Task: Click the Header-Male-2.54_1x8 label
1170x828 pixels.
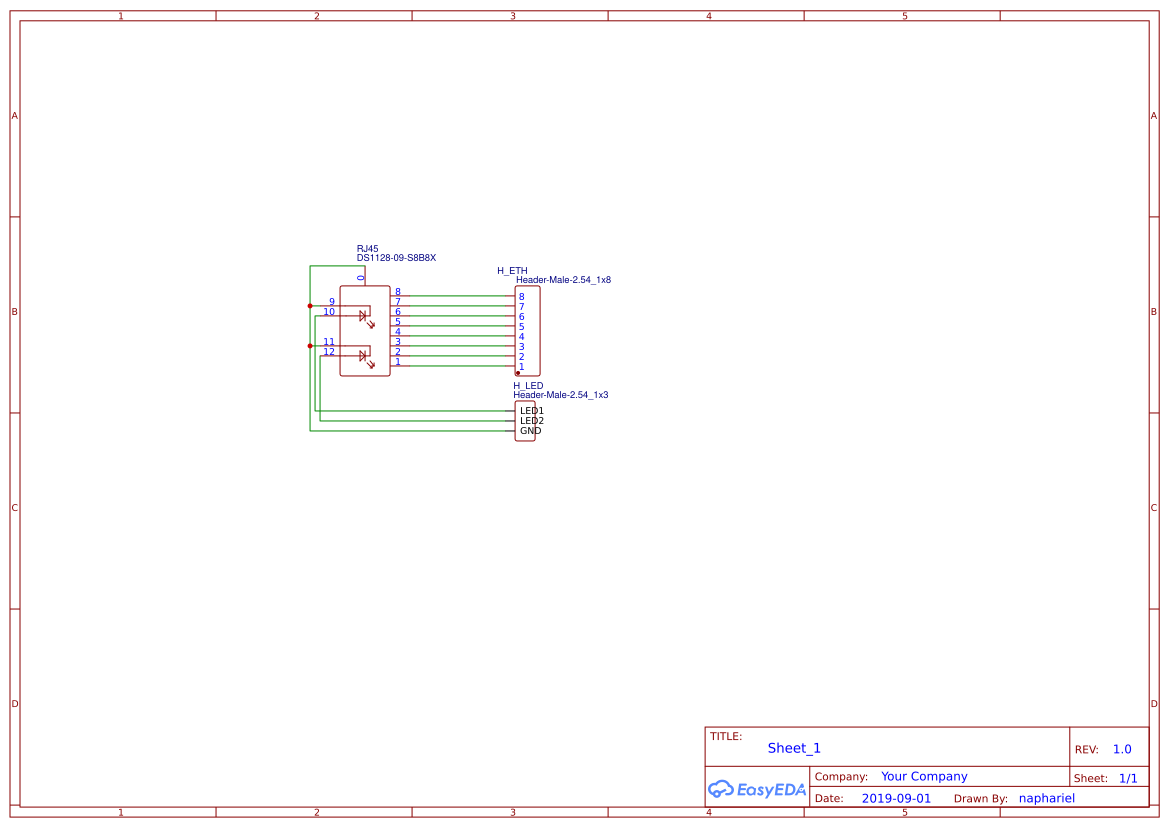Action: [561, 281]
